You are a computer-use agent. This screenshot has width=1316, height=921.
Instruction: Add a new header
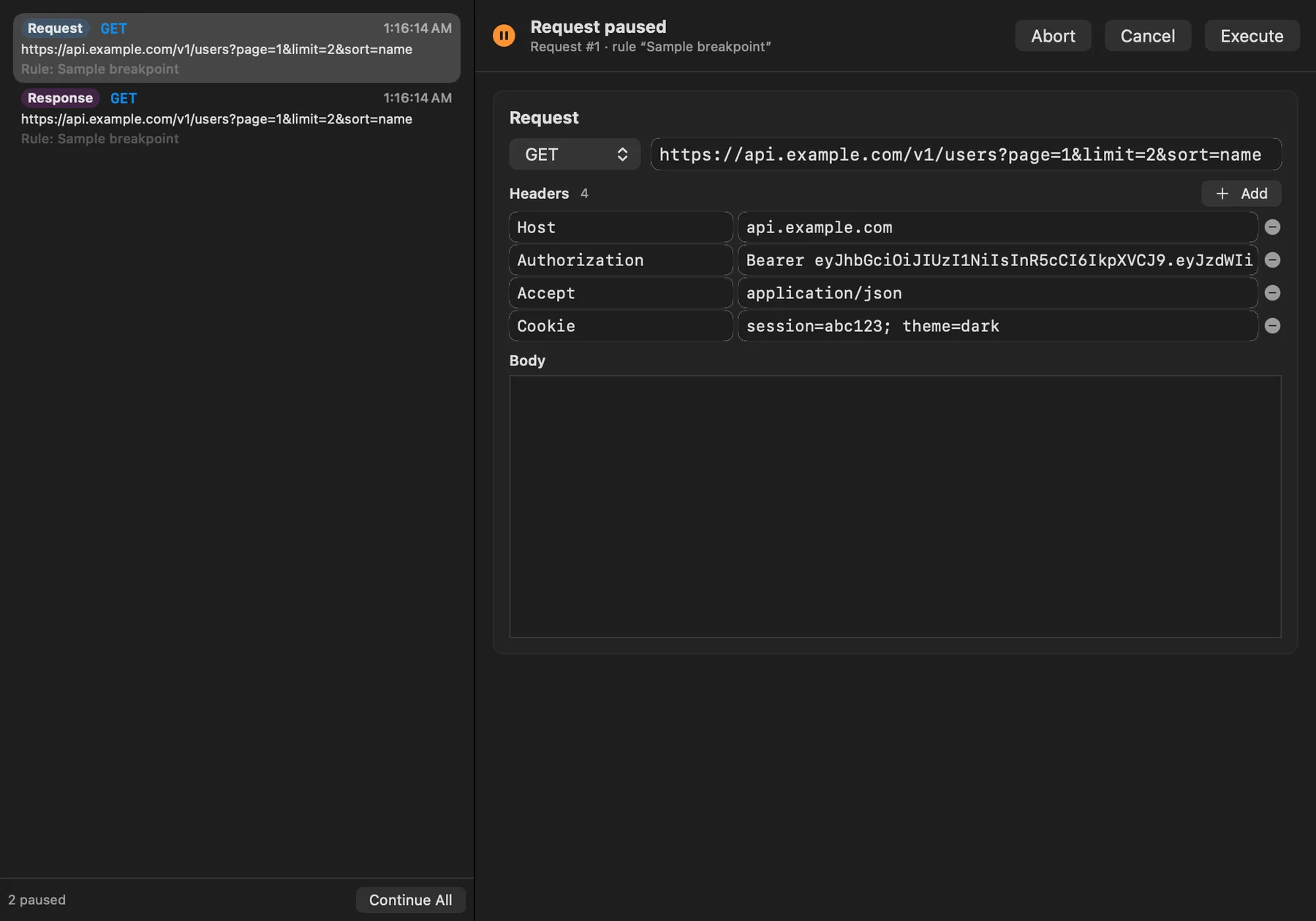point(1241,194)
